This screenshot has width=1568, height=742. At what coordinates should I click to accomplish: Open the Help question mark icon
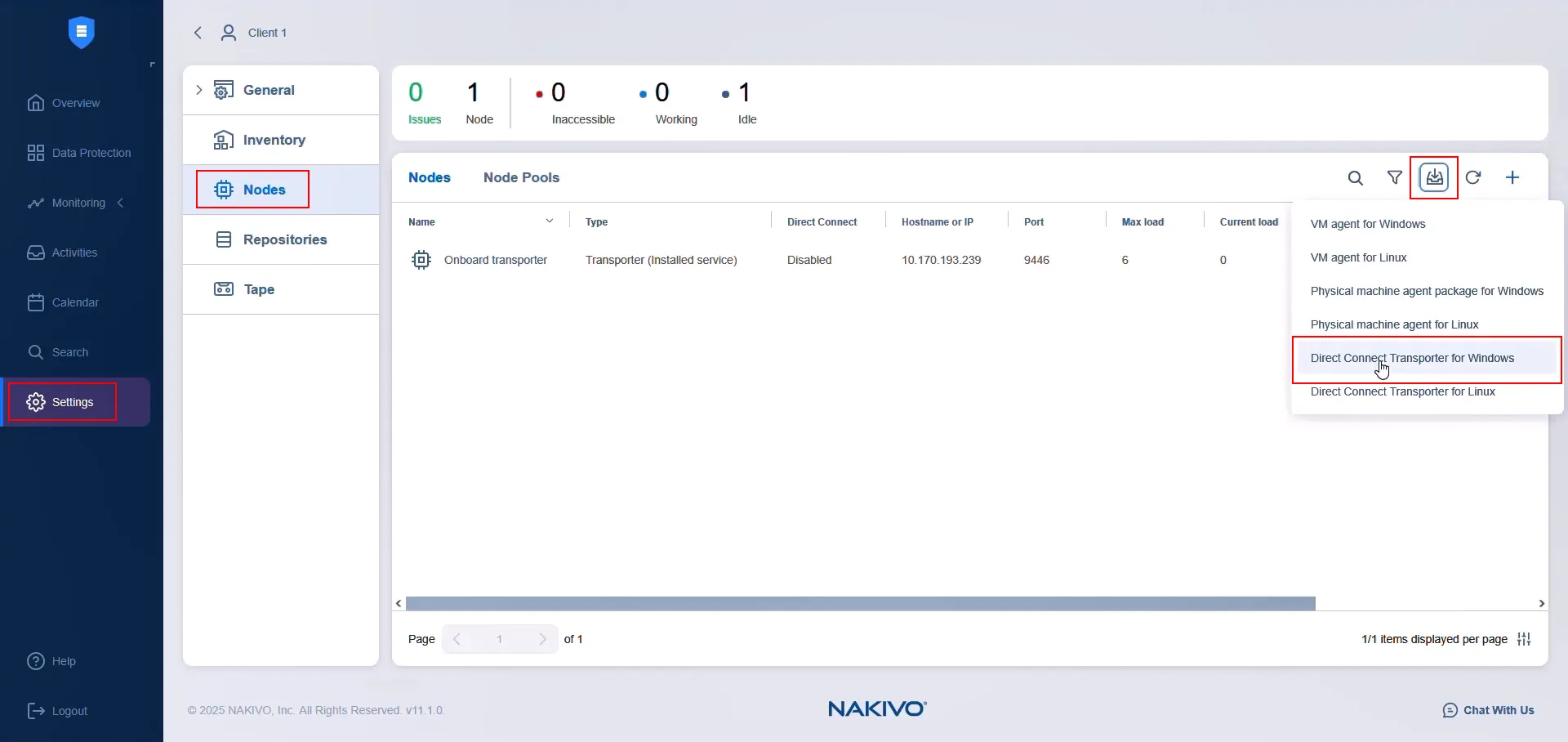(36, 661)
